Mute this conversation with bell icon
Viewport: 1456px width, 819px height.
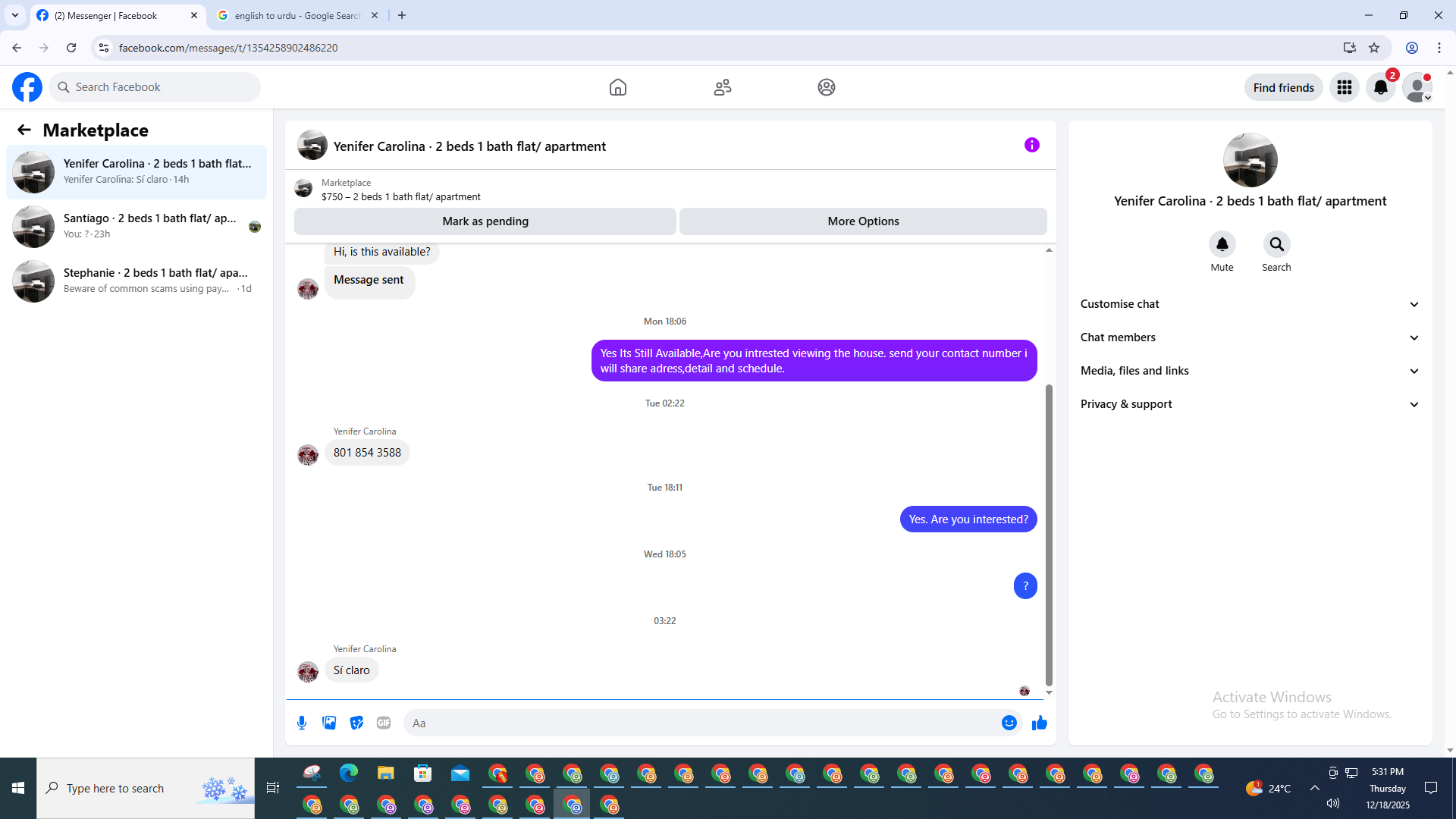coord(1222,244)
